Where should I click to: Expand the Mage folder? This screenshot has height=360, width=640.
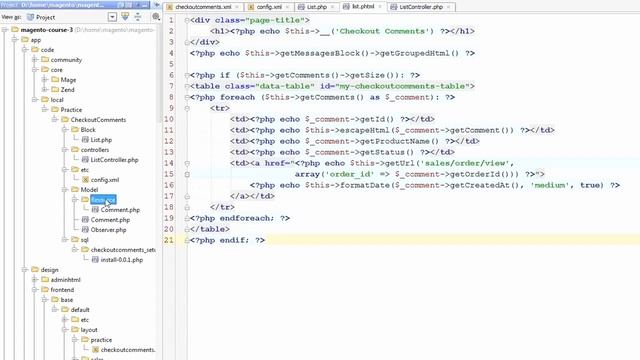pos(45,80)
